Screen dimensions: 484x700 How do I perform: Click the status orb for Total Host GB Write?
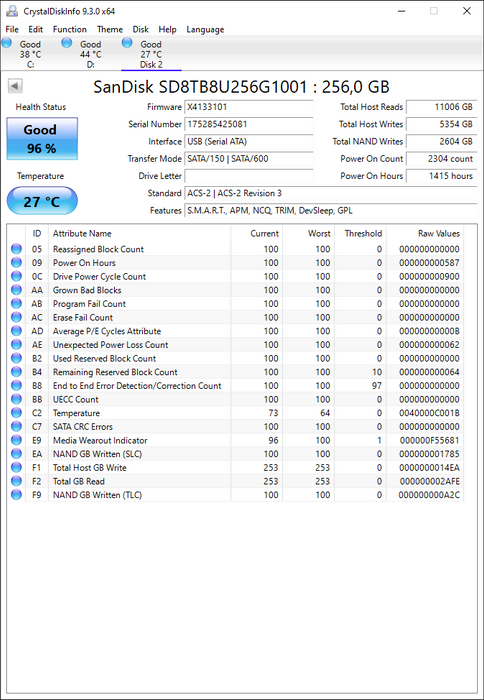(16, 467)
